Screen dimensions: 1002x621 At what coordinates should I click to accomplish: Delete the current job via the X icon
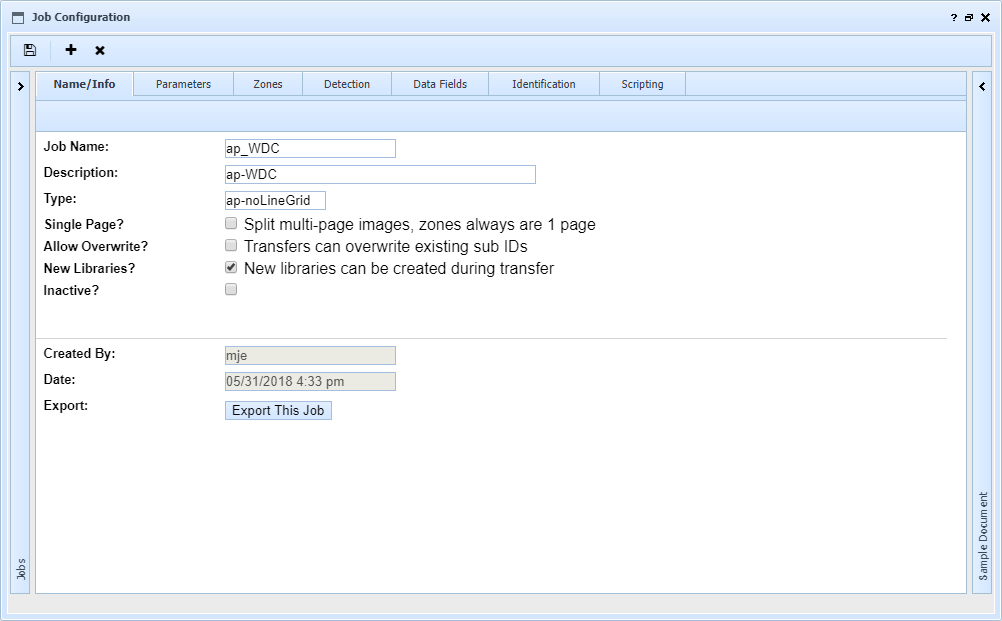[x=98, y=50]
